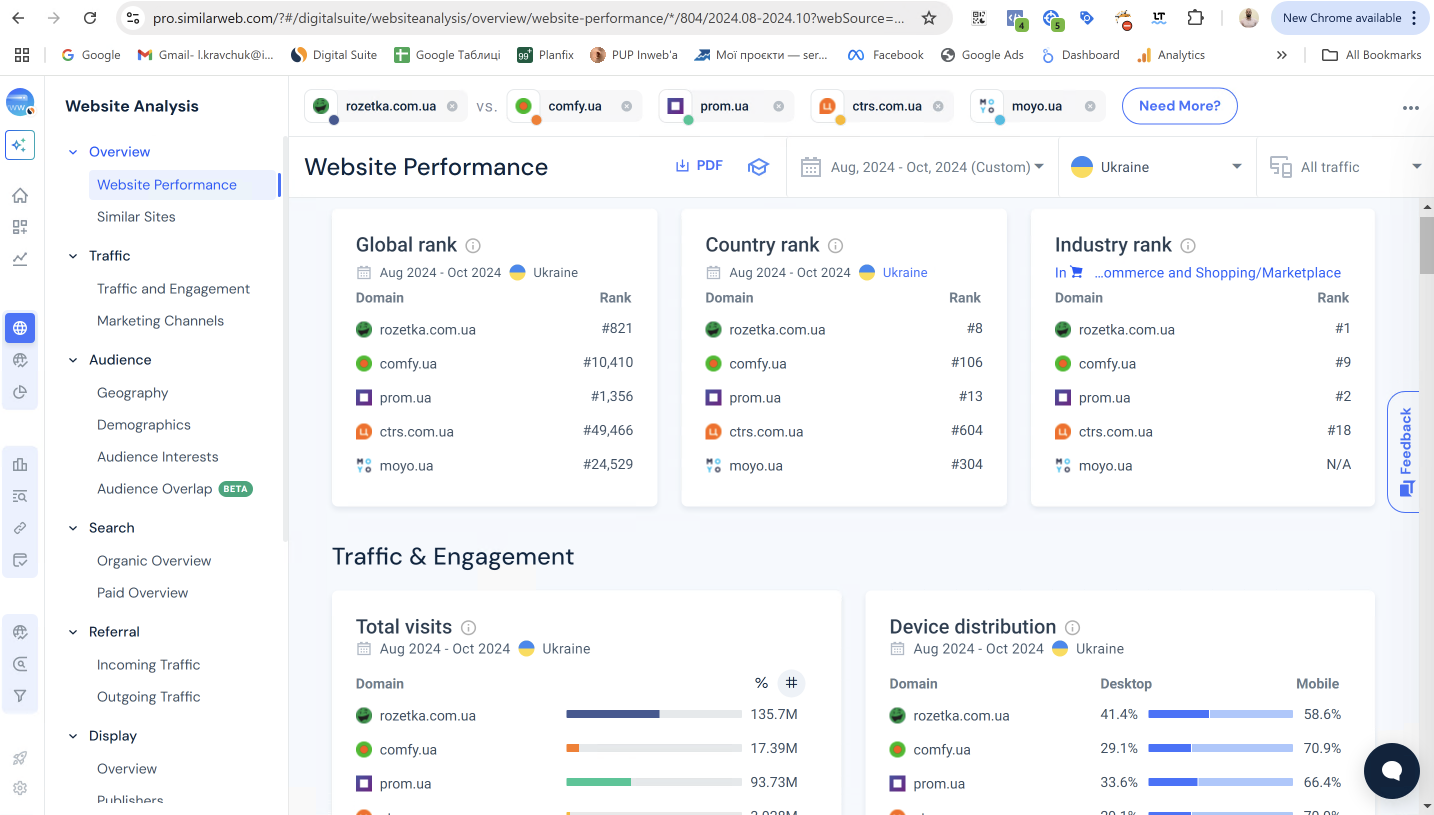Open Marketing Channels page
This screenshot has width=1434, height=815.
point(160,321)
